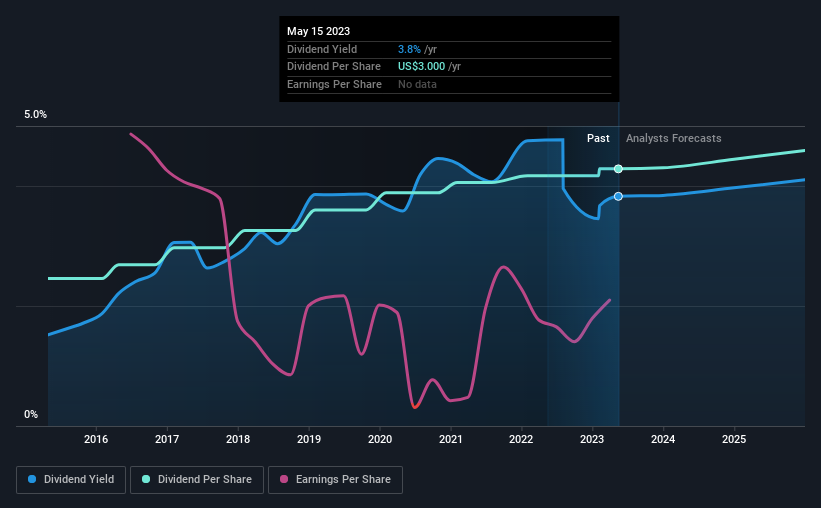Image resolution: width=821 pixels, height=508 pixels.
Task: Click the 2020 x-axis year label
Action: point(380,439)
